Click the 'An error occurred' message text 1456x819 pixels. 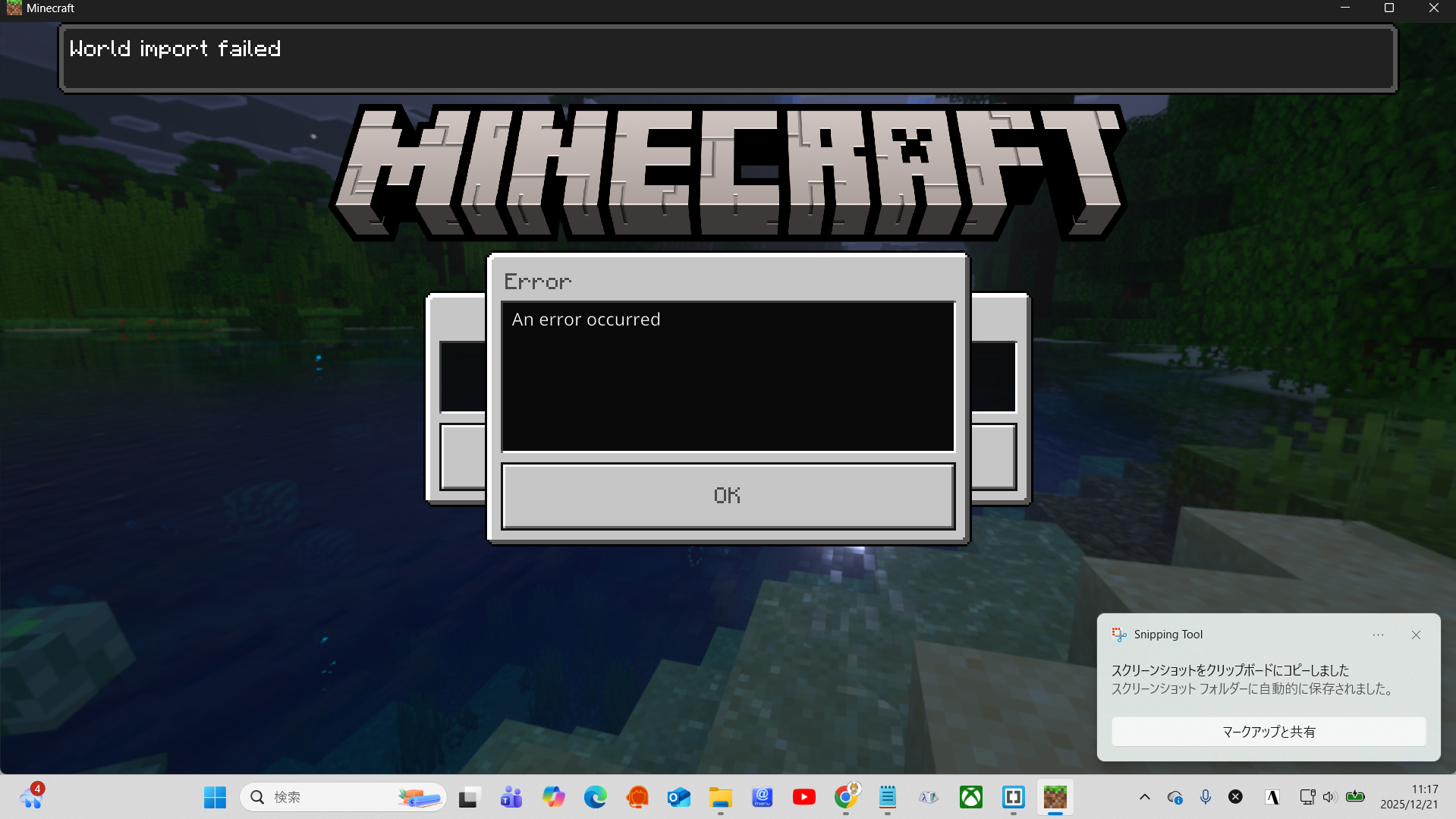(586, 320)
